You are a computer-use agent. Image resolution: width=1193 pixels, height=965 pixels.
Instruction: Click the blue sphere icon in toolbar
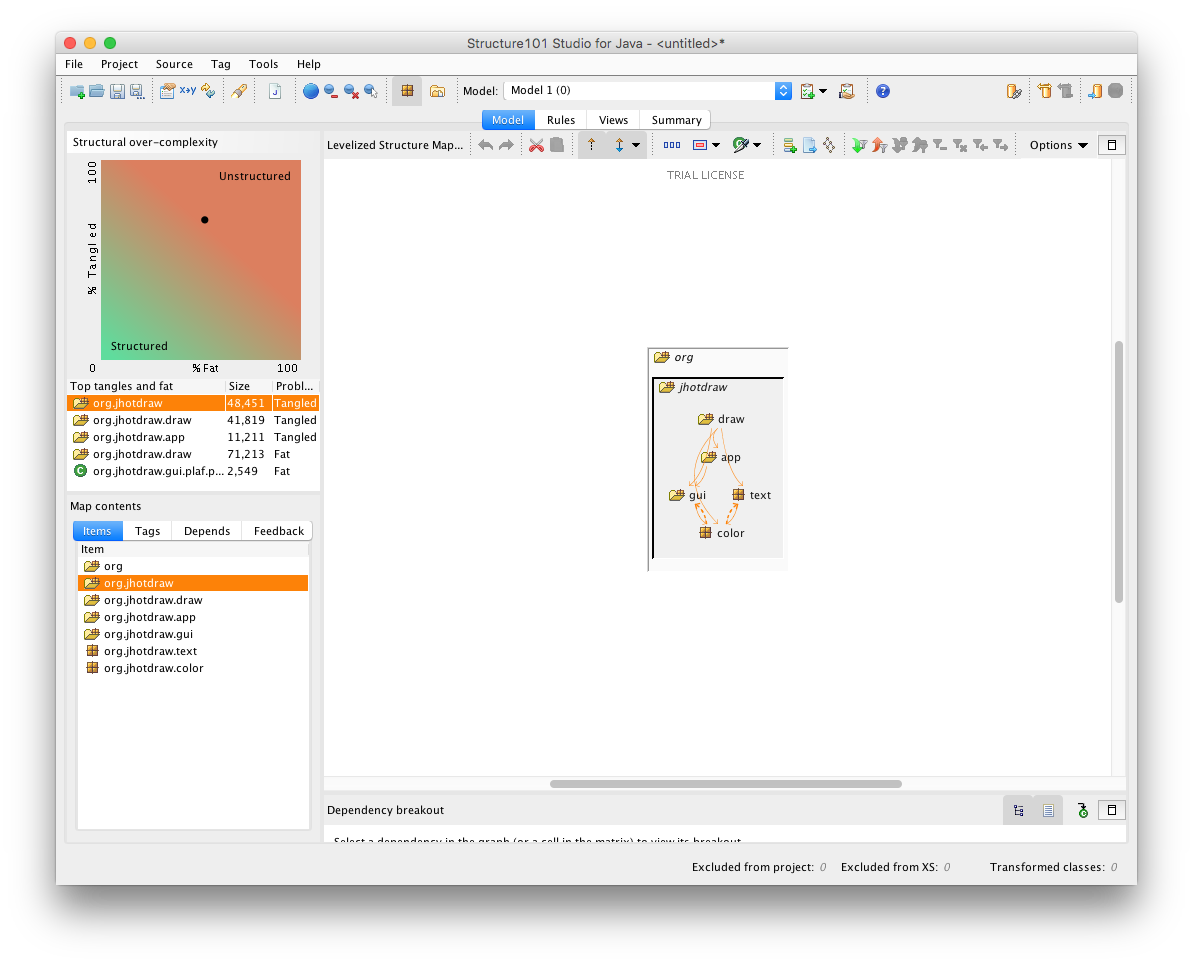tap(310, 91)
